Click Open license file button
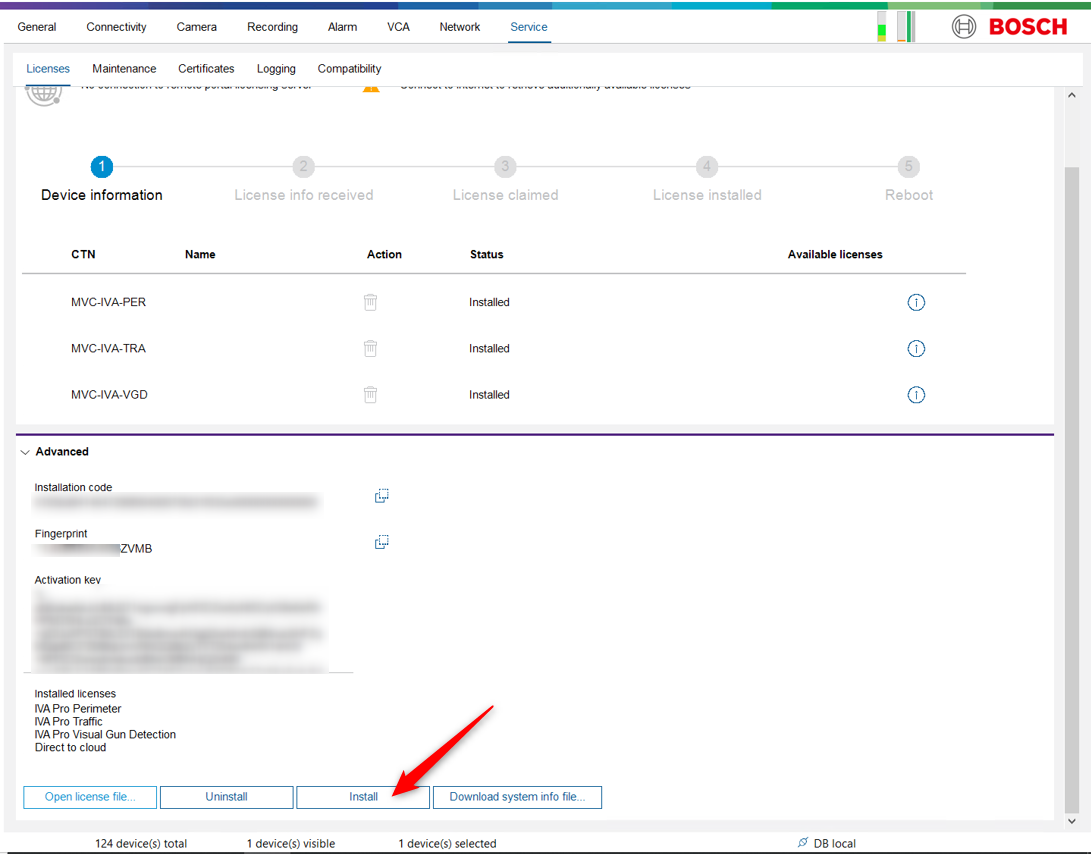The width and height of the screenshot is (1091, 854). [90, 797]
